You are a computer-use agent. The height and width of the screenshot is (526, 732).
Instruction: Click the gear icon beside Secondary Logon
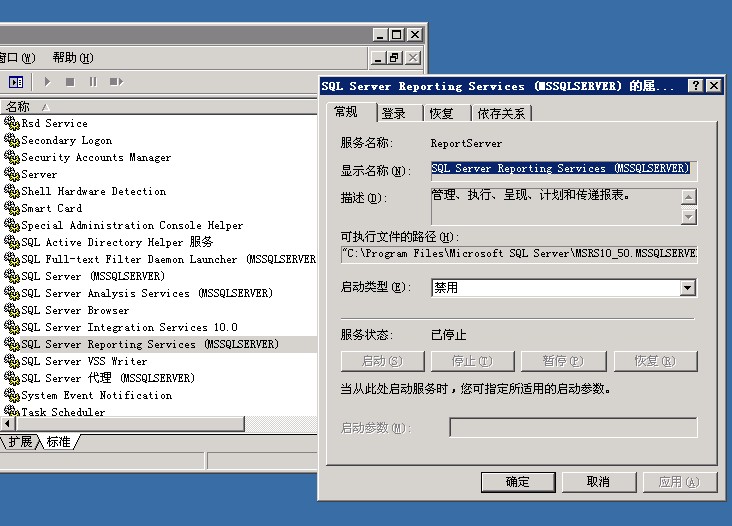click(12, 140)
